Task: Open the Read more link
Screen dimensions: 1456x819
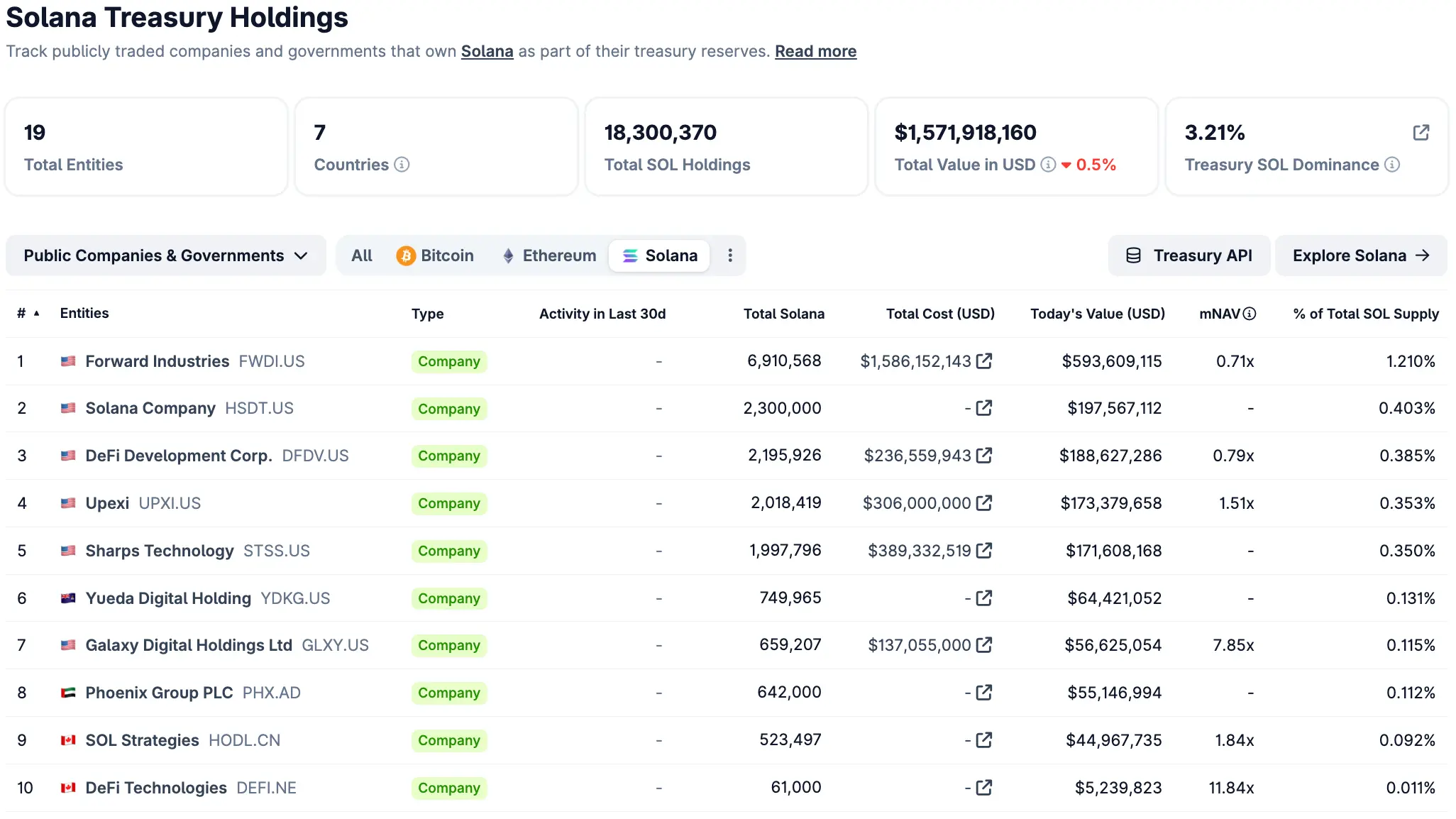Action: [x=815, y=52]
